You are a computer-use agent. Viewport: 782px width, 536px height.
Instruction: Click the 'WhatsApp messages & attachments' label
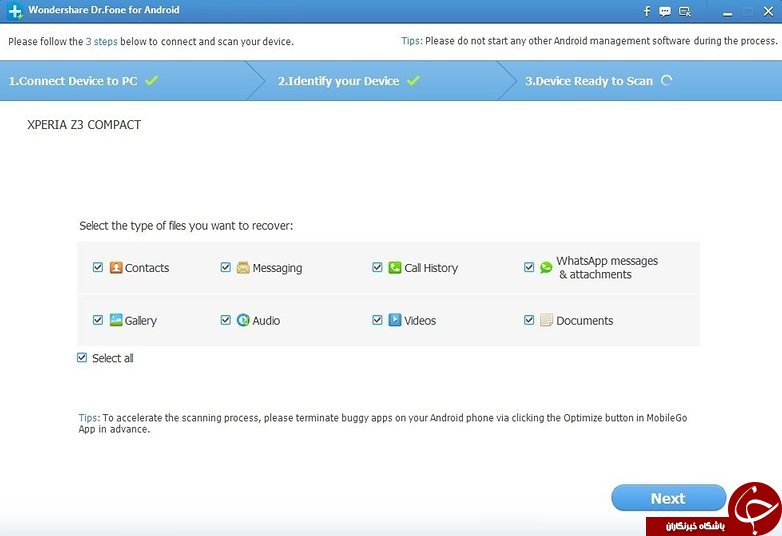click(x=607, y=268)
